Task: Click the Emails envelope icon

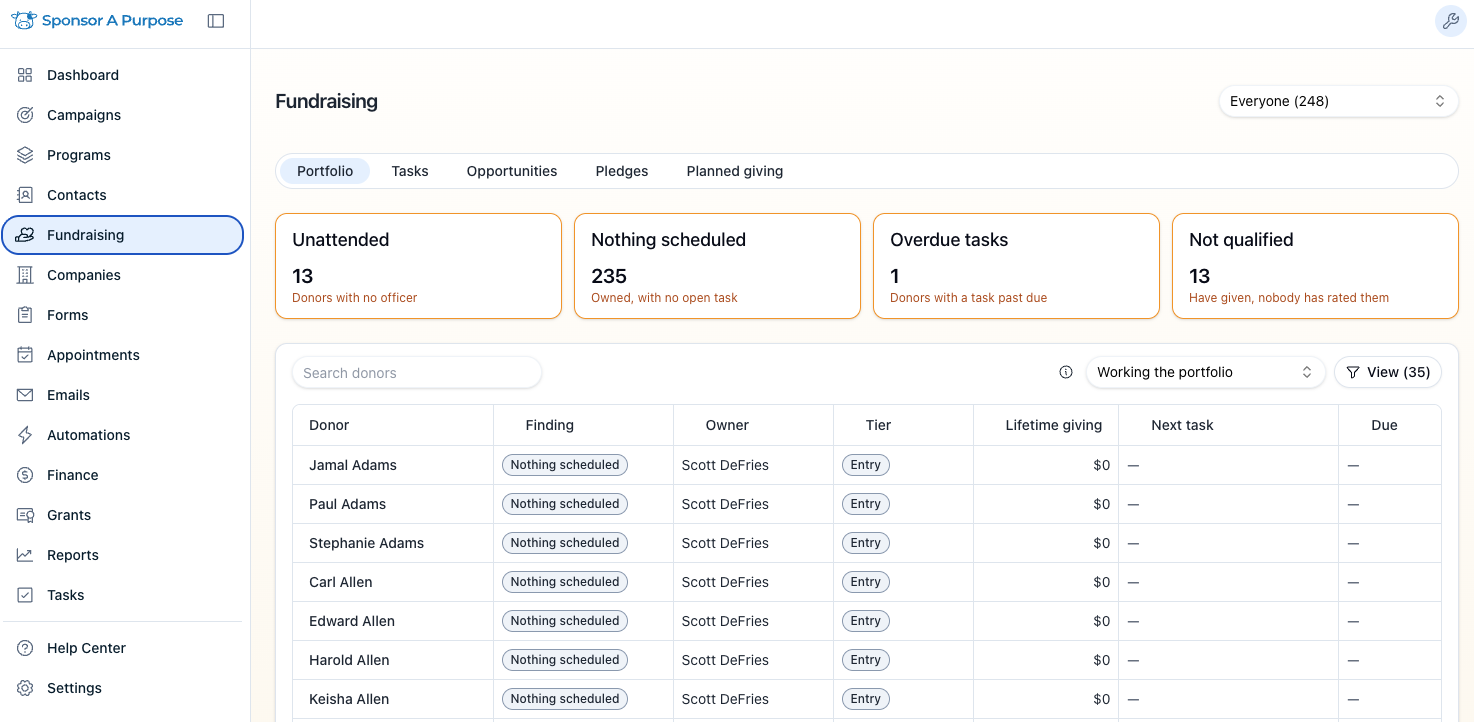Action: tap(25, 395)
